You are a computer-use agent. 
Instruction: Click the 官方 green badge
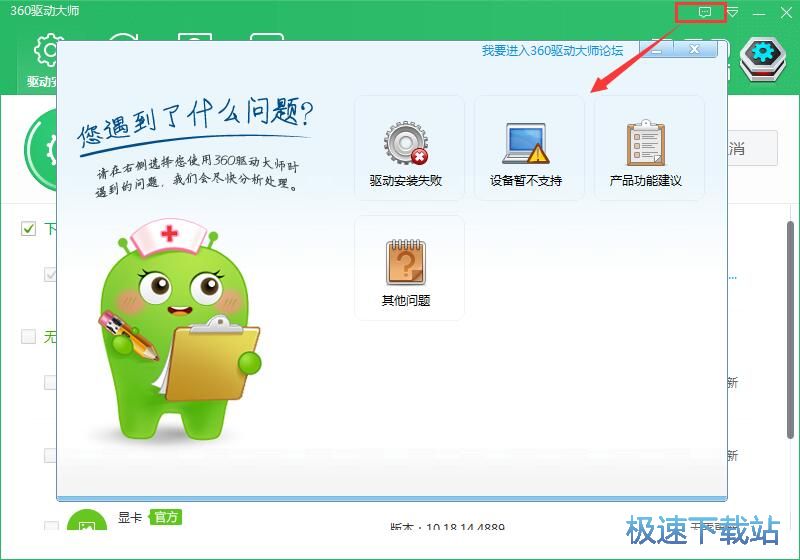click(x=166, y=517)
